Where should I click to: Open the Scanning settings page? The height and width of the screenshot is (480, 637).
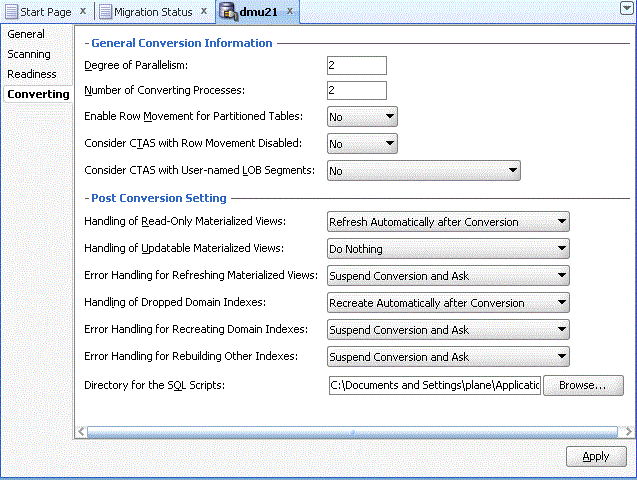pos(29,54)
